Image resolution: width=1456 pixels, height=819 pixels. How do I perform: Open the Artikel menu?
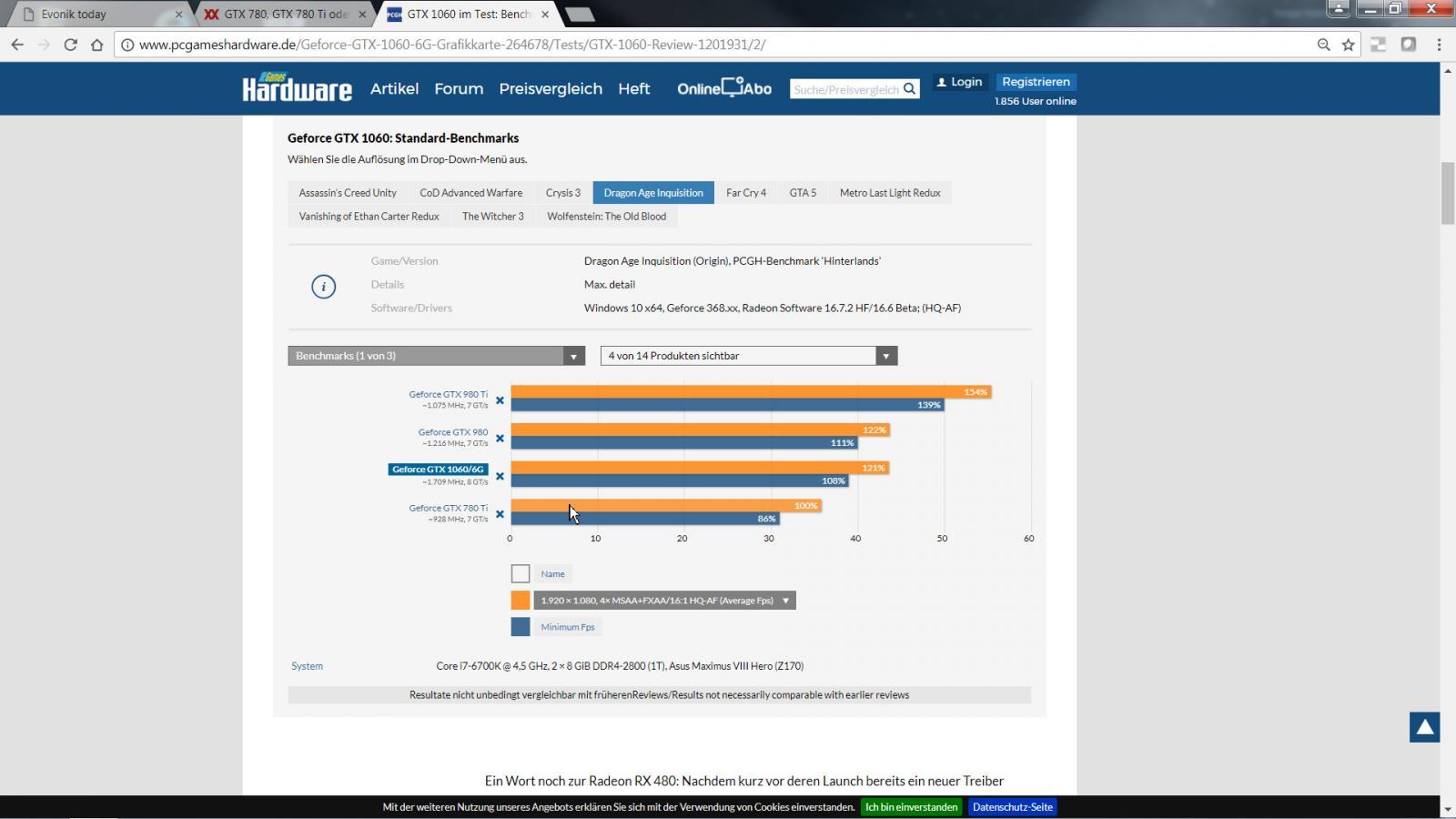(394, 88)
